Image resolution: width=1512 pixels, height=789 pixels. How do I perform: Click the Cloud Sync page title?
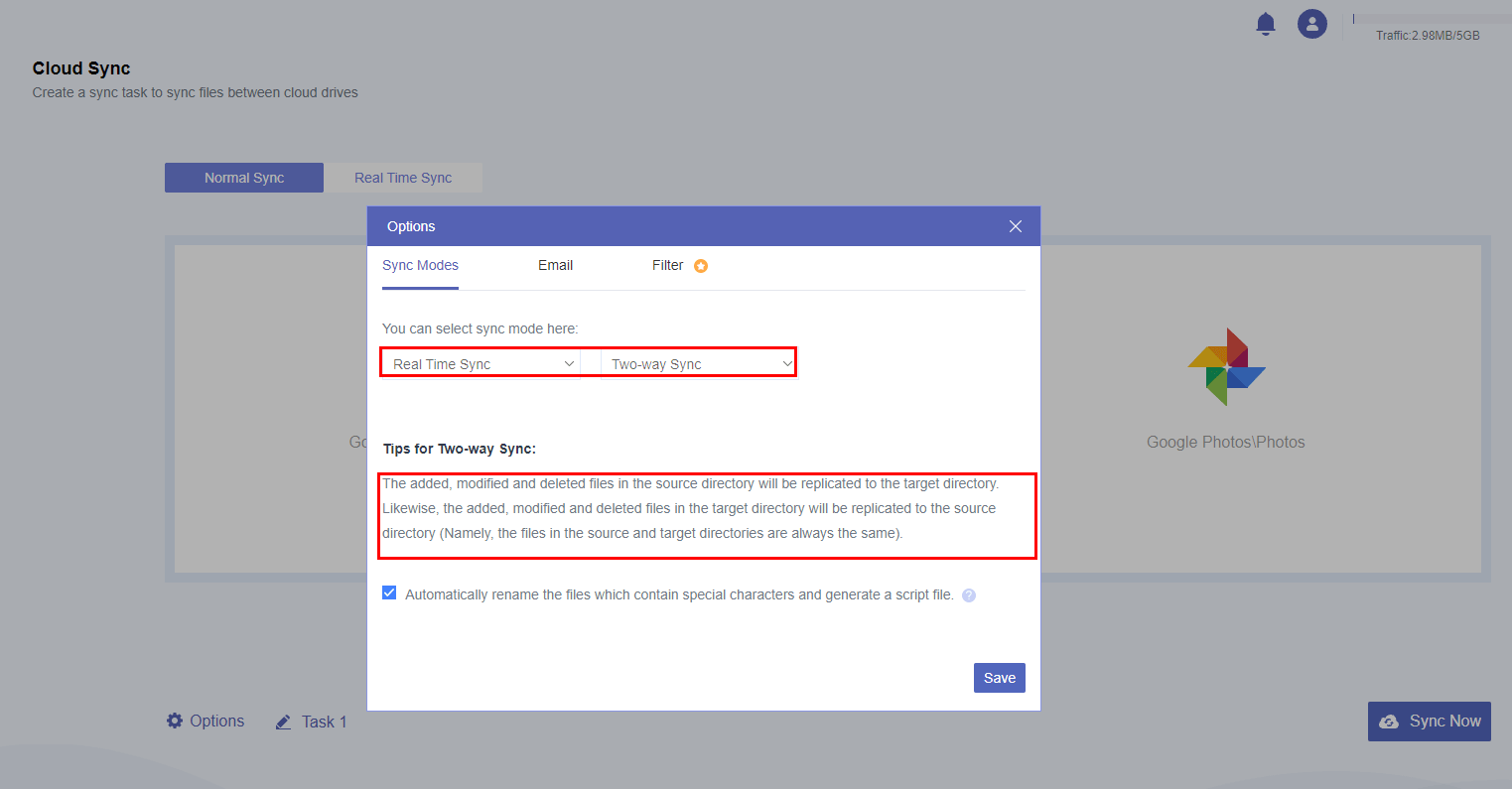point(81,68)
